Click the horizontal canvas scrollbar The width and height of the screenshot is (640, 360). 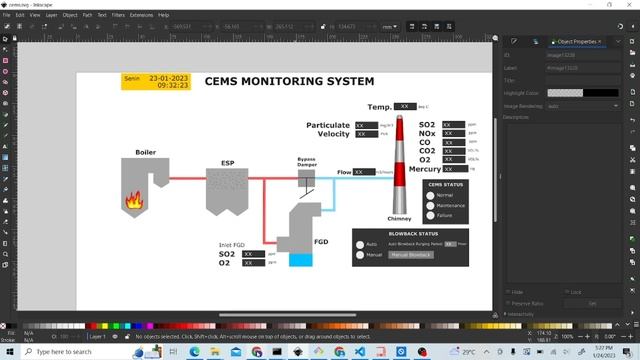click(x=287, y=315)
